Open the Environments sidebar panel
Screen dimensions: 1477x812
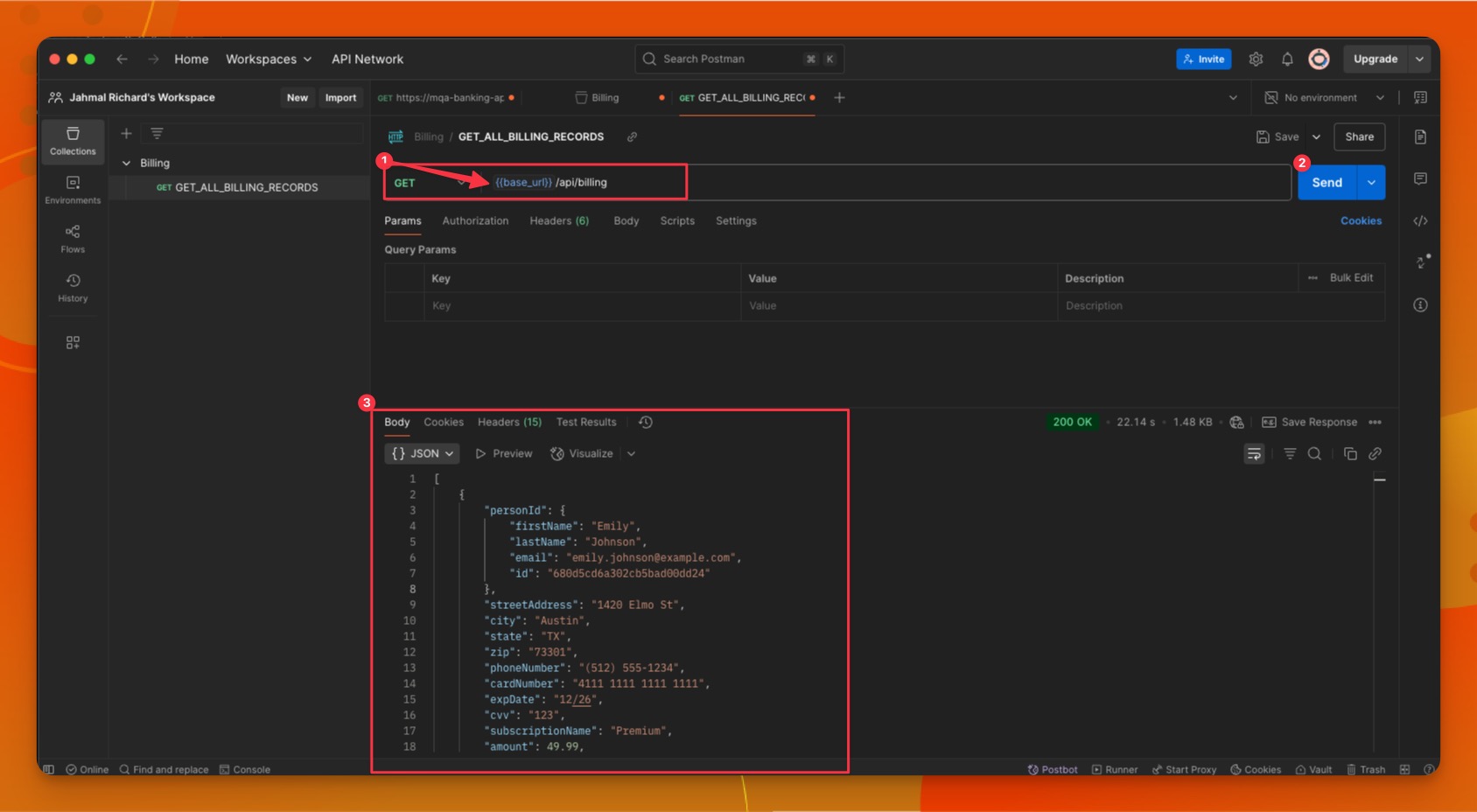(73, 190)
